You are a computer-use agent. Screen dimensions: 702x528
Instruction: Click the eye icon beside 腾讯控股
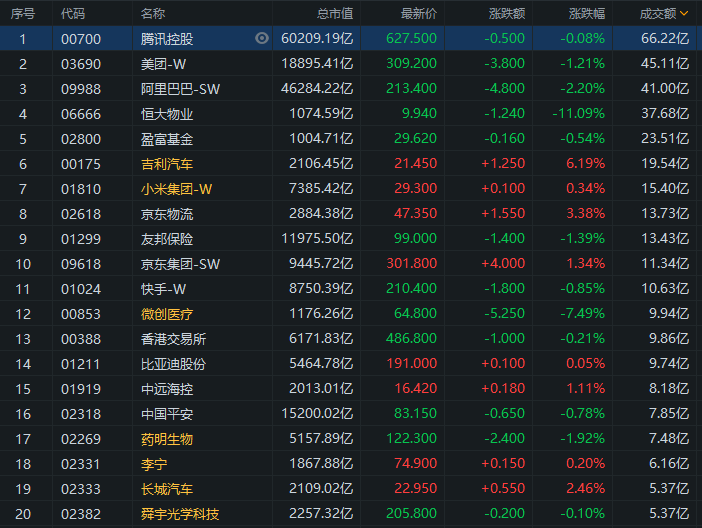click(262, 38)
